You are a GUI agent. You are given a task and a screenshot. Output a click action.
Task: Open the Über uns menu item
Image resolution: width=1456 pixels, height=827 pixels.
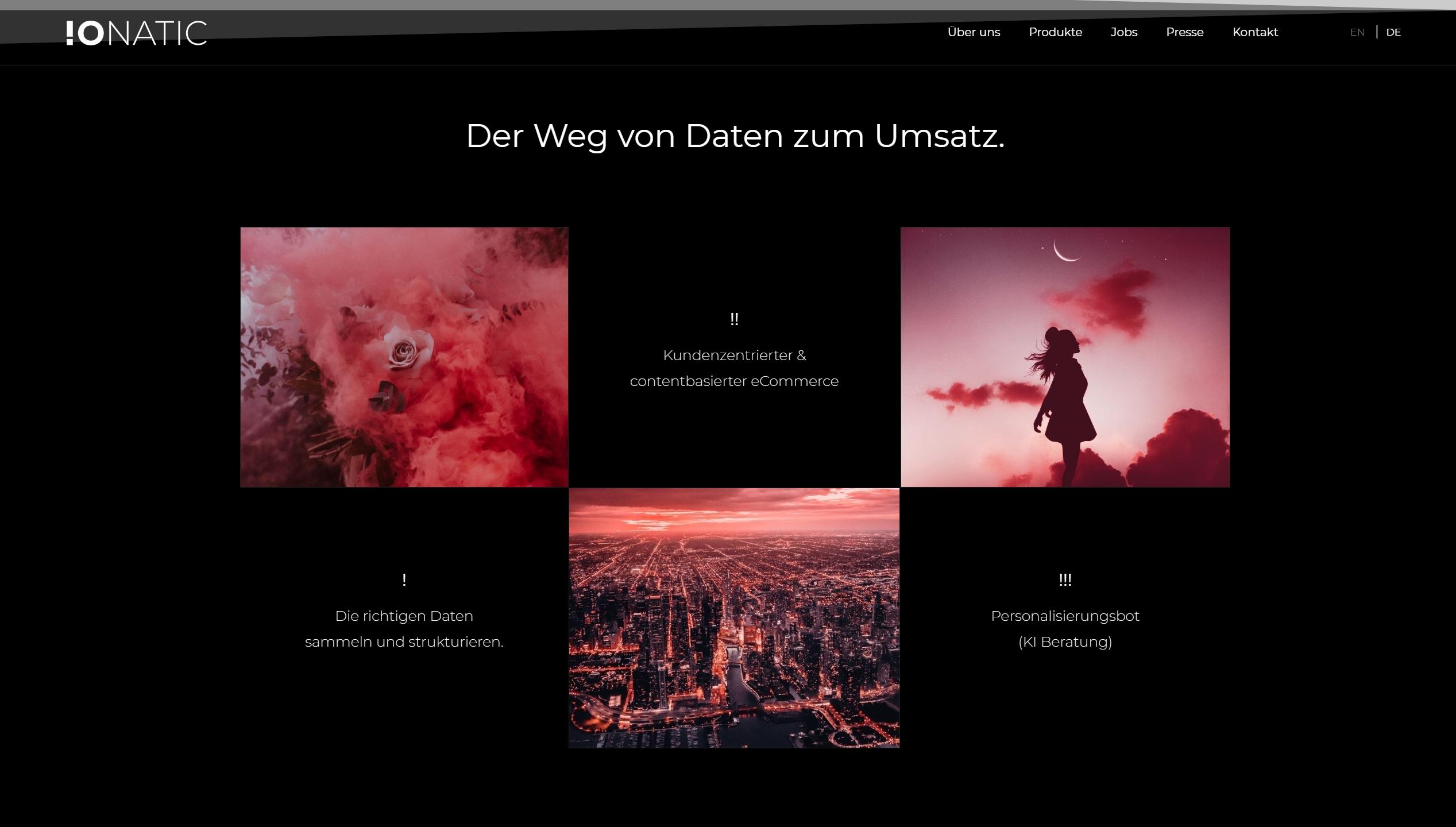pos(974,32)
